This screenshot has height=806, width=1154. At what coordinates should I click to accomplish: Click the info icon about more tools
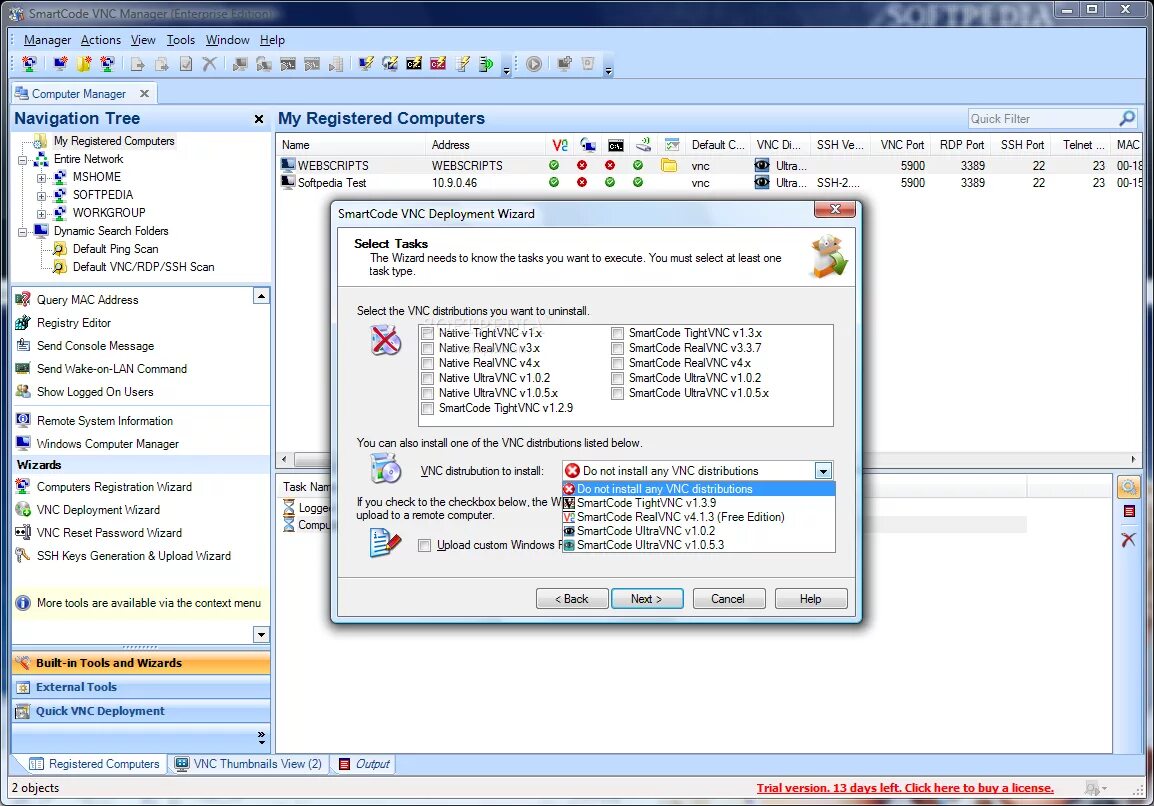tap(23, 603)
